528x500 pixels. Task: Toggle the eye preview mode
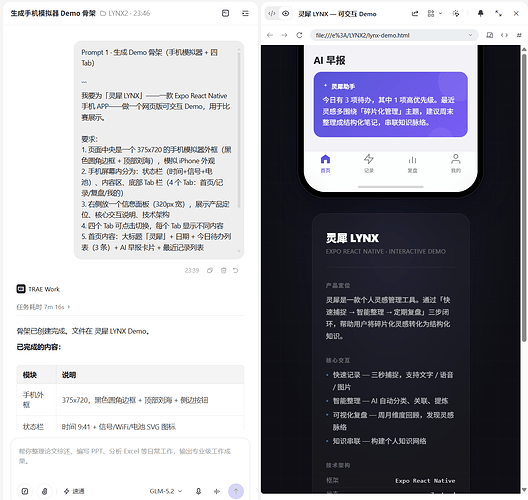[286, 13]
